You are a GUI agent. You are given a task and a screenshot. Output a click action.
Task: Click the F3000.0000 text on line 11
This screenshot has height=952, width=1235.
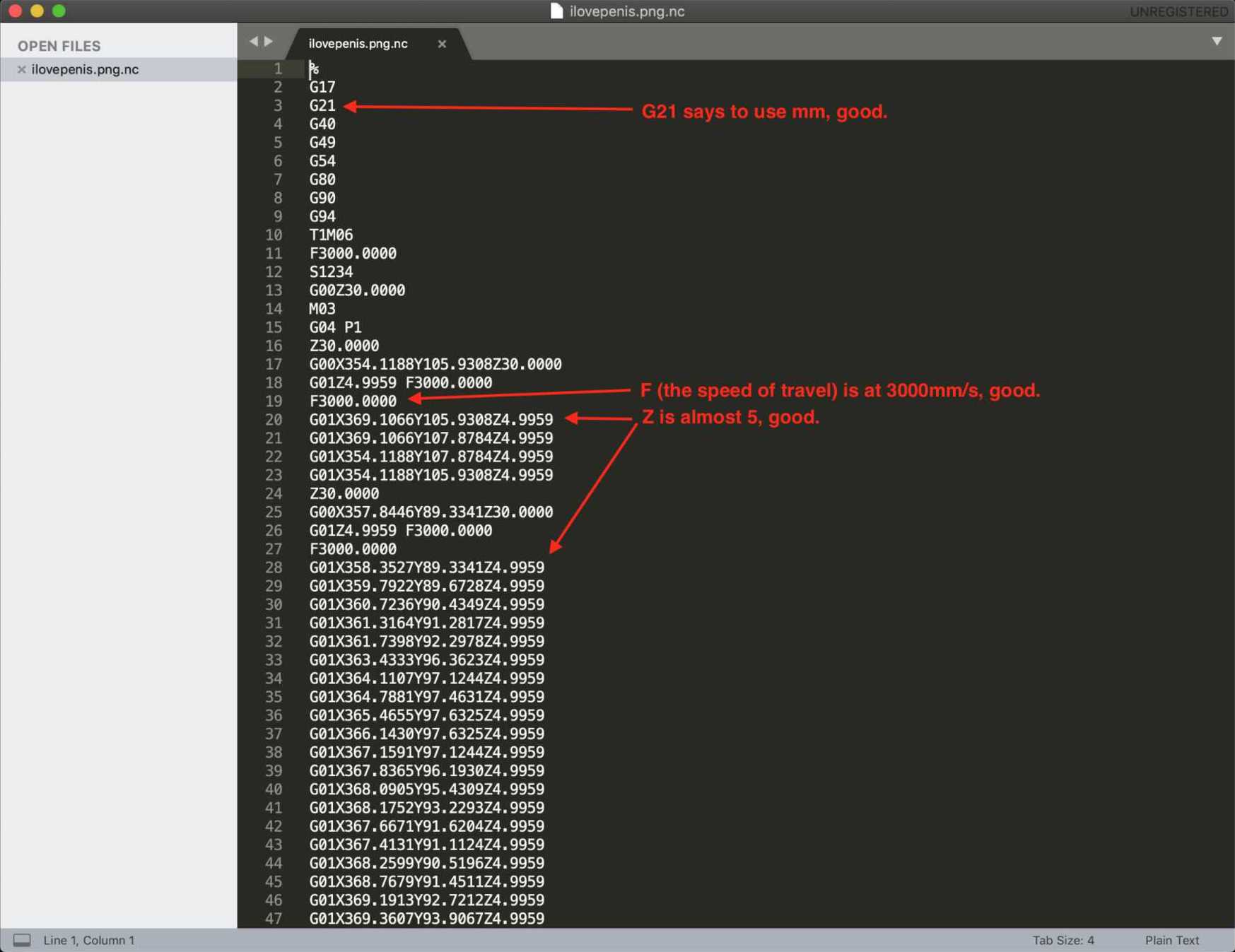353,253
